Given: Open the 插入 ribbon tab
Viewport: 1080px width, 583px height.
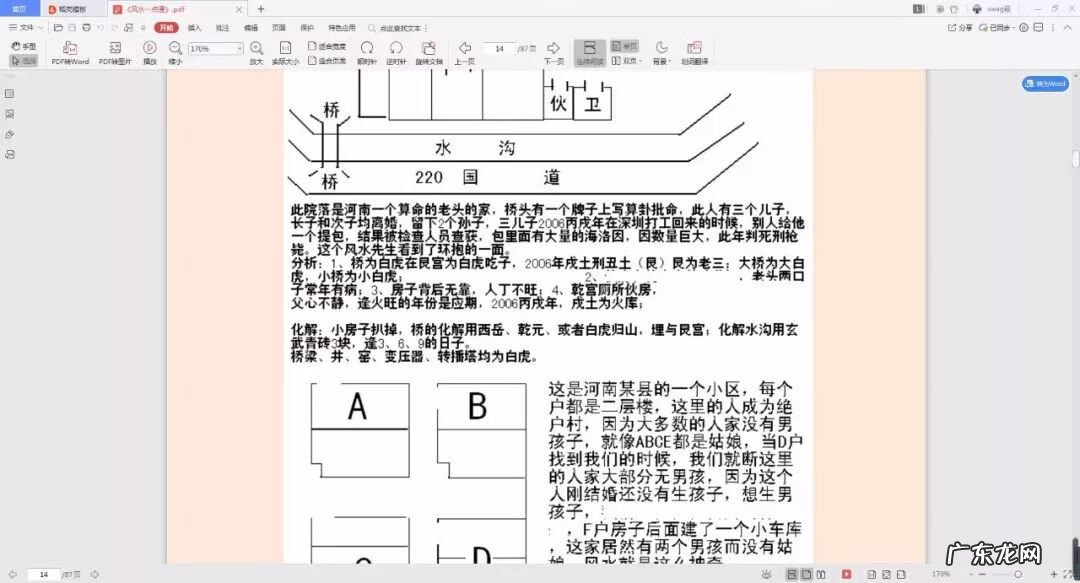Looking at the screenshot, I should pos(195,28).
